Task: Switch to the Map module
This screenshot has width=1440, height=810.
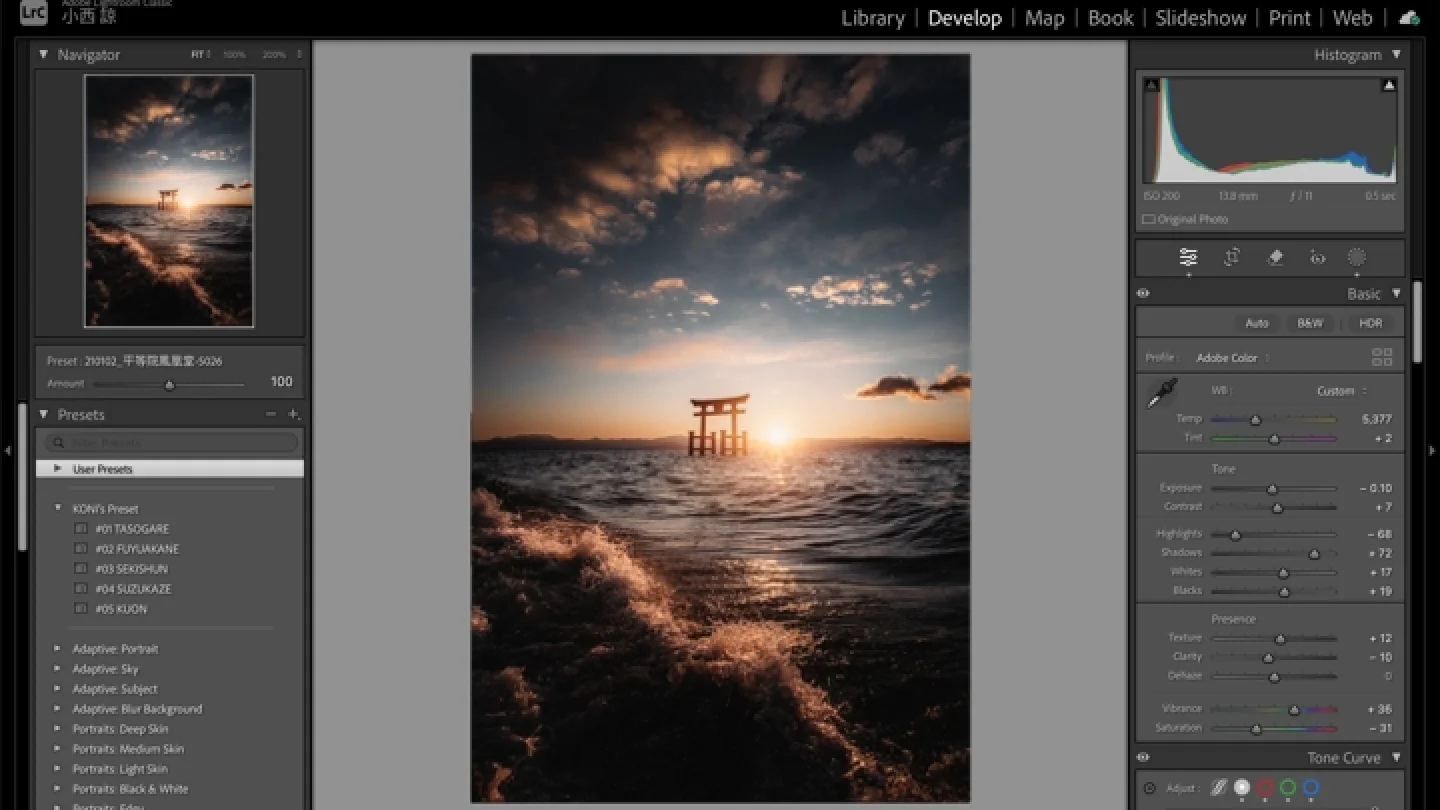Action: 1045,18
